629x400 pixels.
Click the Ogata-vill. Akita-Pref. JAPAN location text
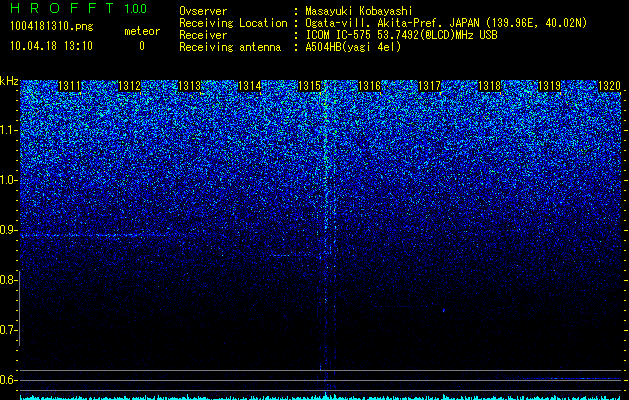point(446,23)
